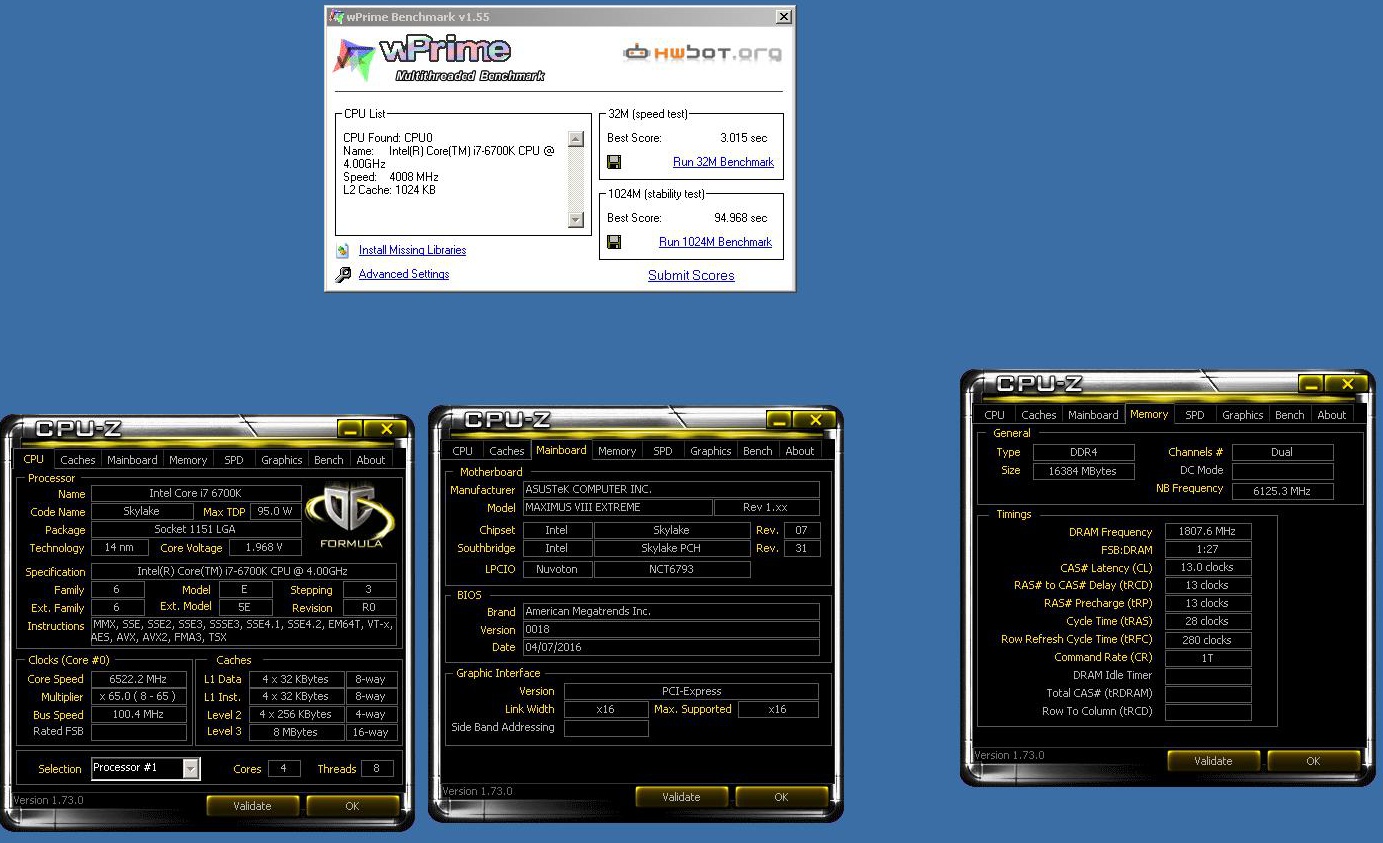This screenshot has width=1383, height=843.
Task: Click Bus Speed value 100.4 MHz
Action: [x=139, y=715]
